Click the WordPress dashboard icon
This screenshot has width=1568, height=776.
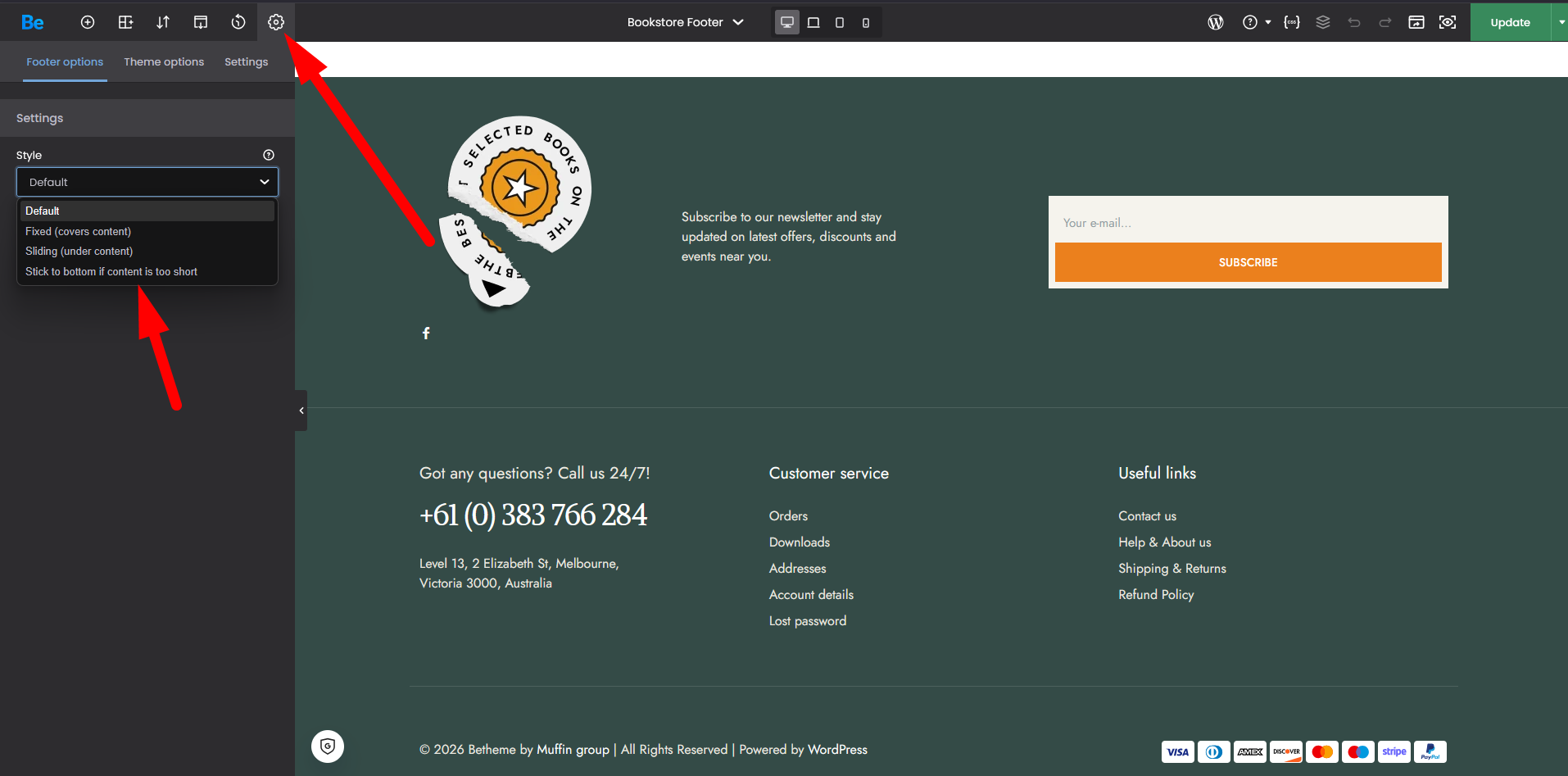1216,22
